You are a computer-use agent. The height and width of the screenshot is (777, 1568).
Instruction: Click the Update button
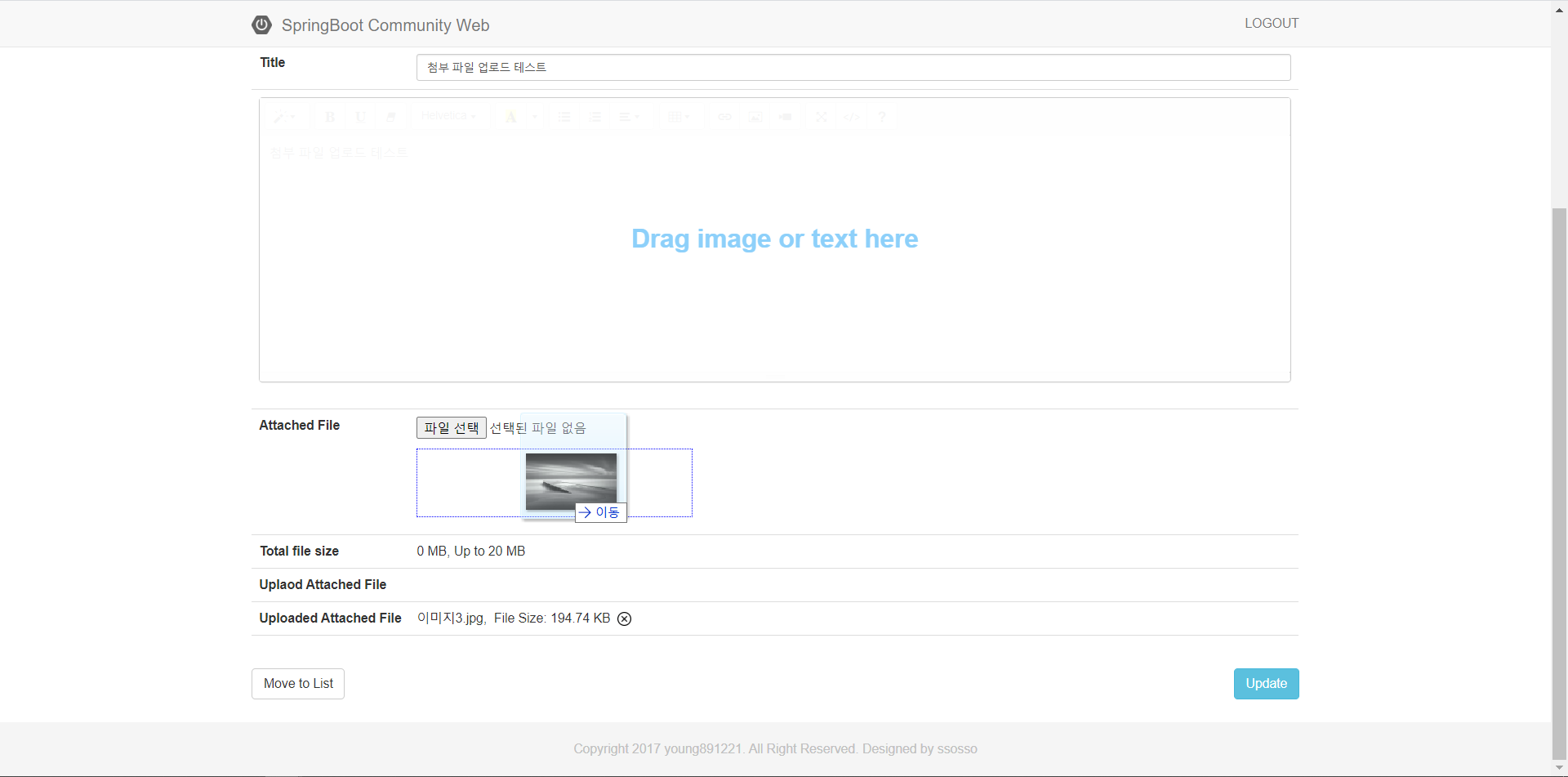pos(1266,684)
